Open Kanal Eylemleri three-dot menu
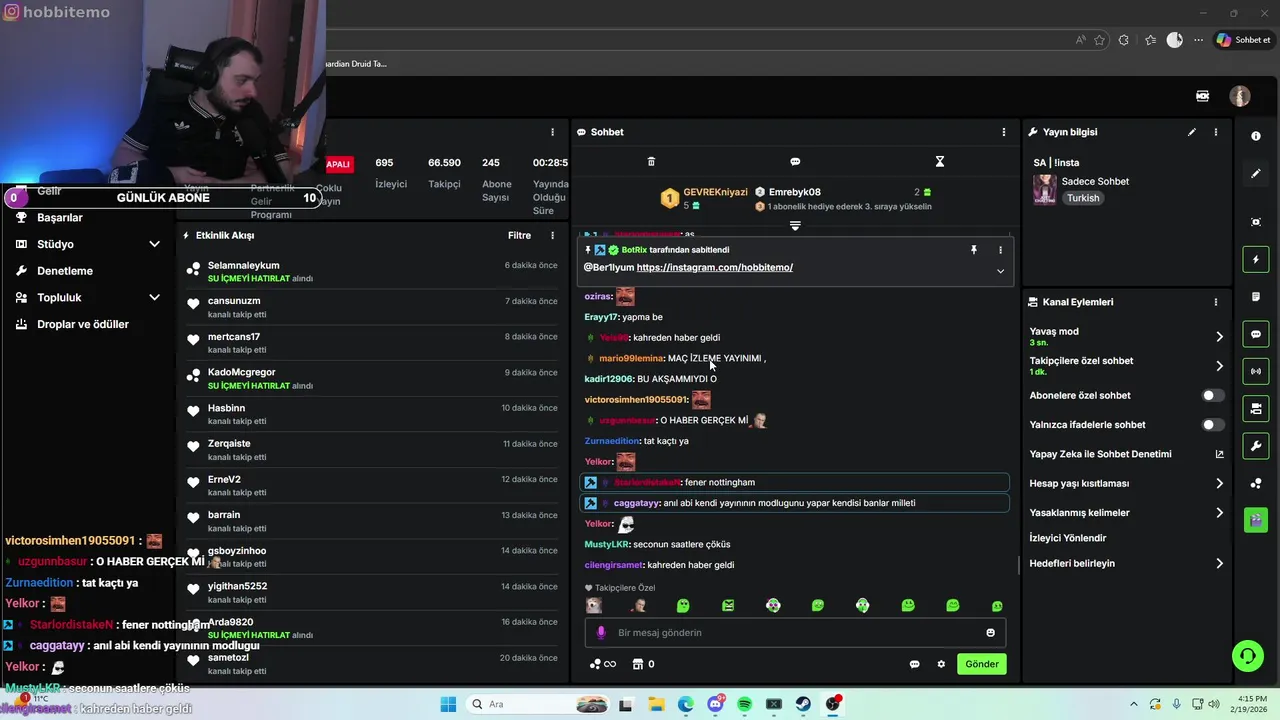This screenshot has width=1280, height=720. click(x=1216, y=302)
